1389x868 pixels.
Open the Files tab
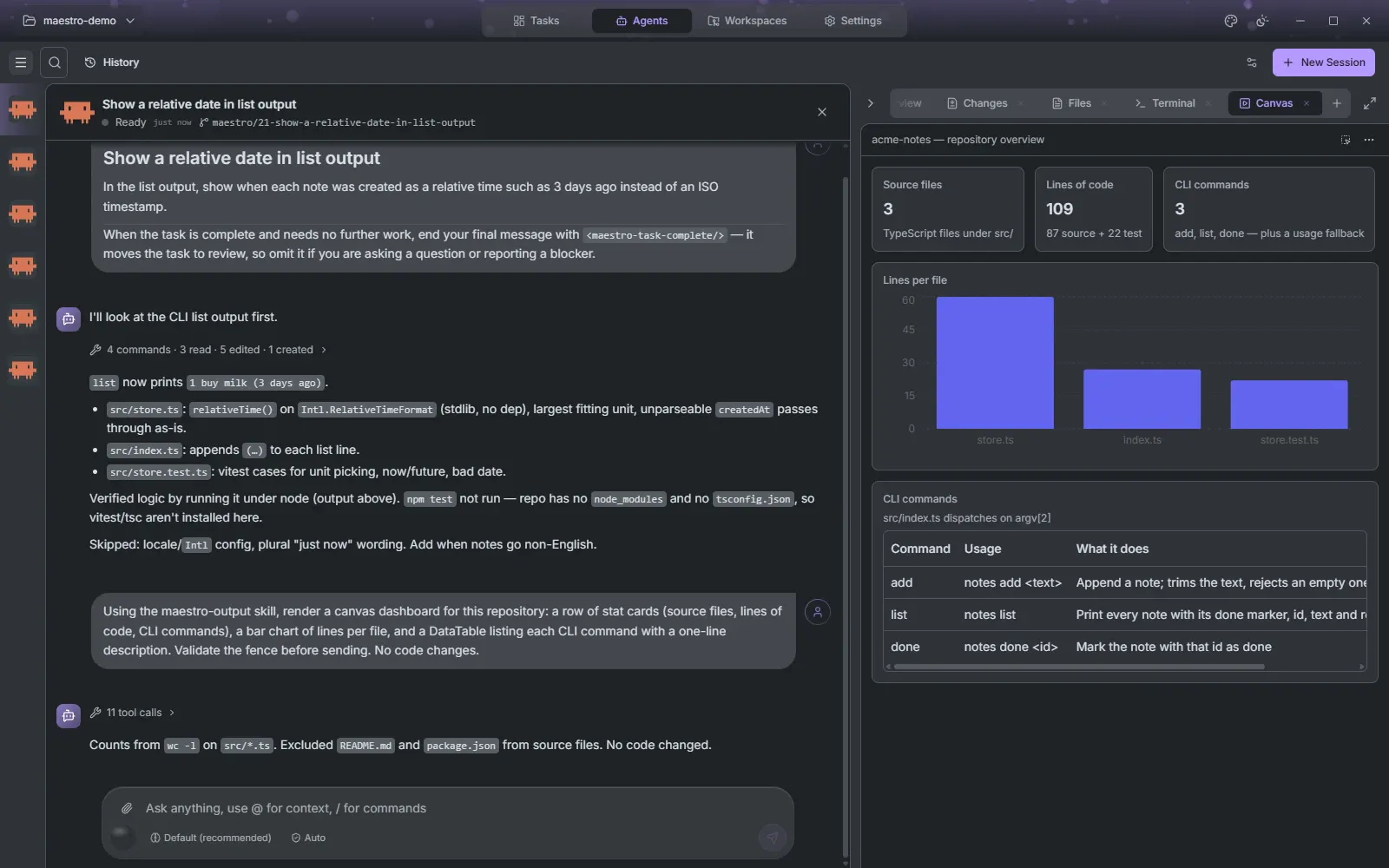1071,103
